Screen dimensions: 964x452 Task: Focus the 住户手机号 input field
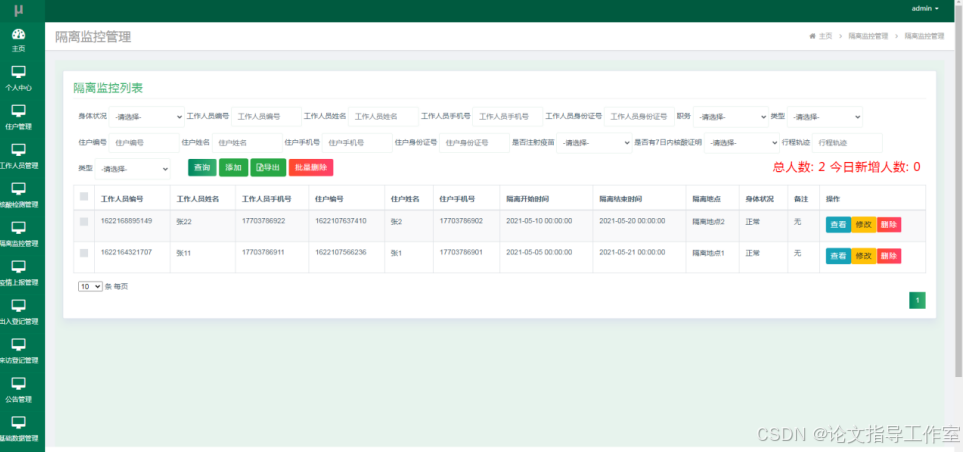point(357,143)
